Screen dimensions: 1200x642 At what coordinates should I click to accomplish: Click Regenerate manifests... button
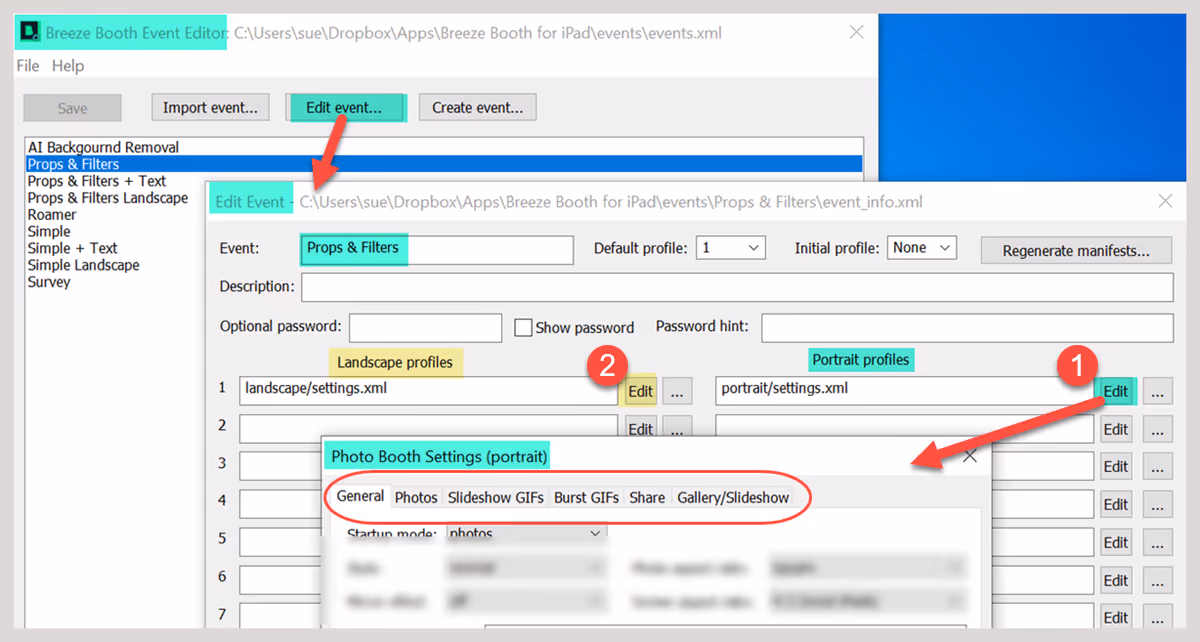(1076, 250)
